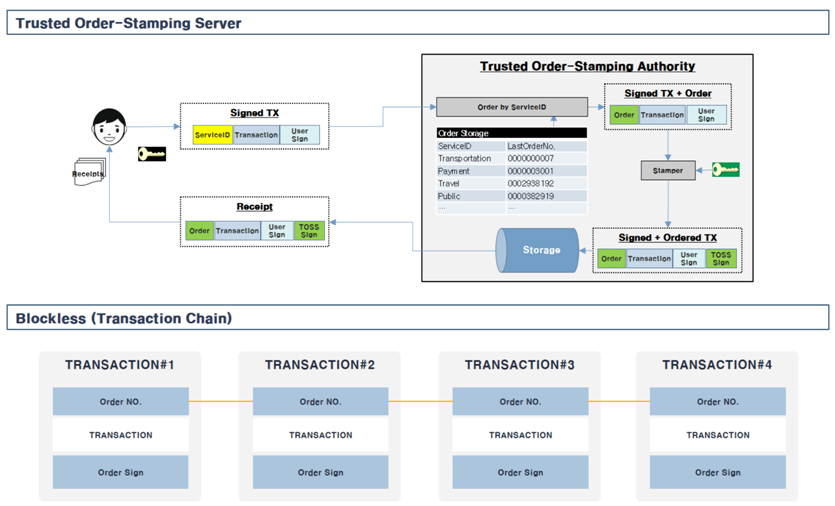
Task: Click the Order by ServiceID box
Action: click(x=511, y=107)
